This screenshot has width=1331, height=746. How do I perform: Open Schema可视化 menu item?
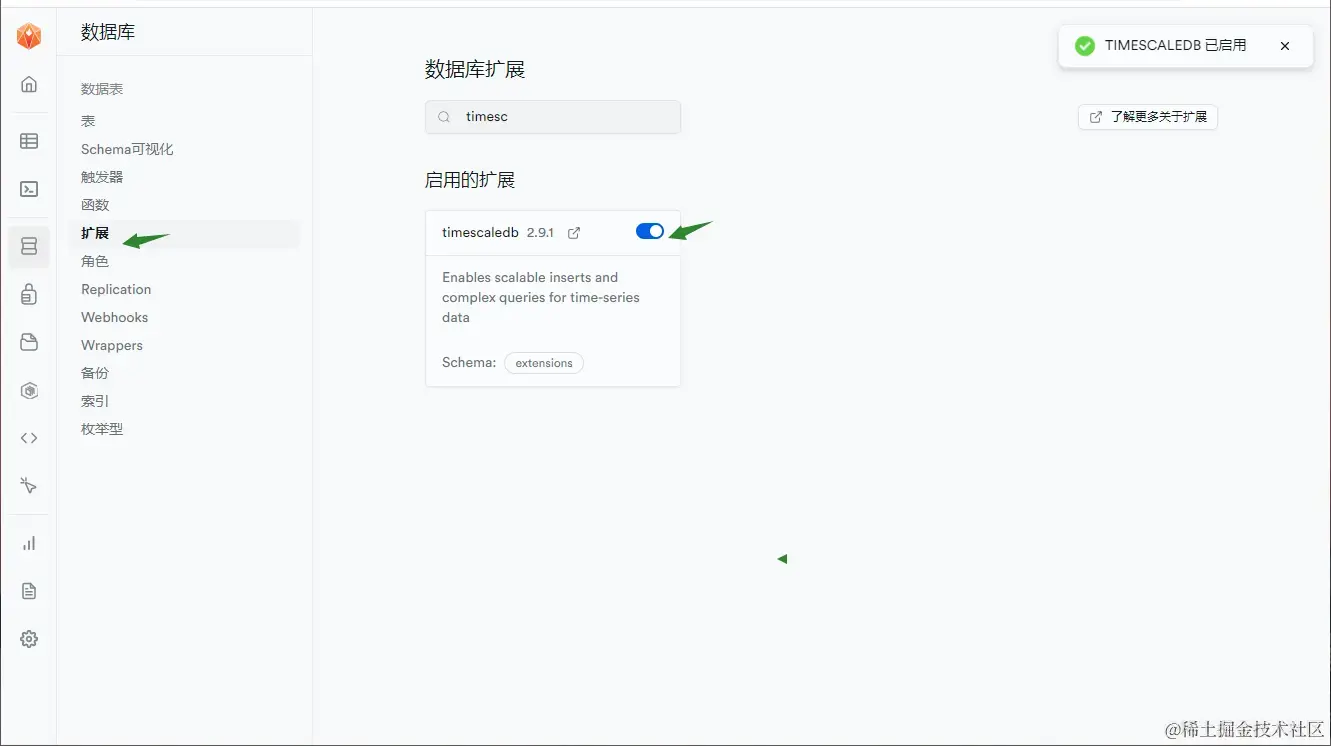point(127,149)
